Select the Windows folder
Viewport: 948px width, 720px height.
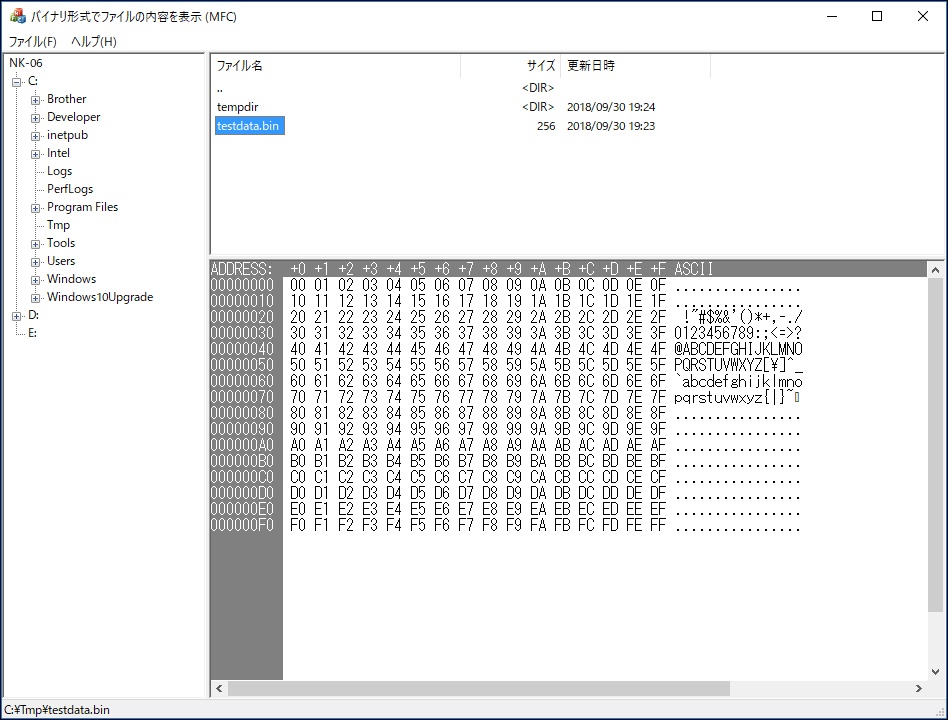(71, 279)
